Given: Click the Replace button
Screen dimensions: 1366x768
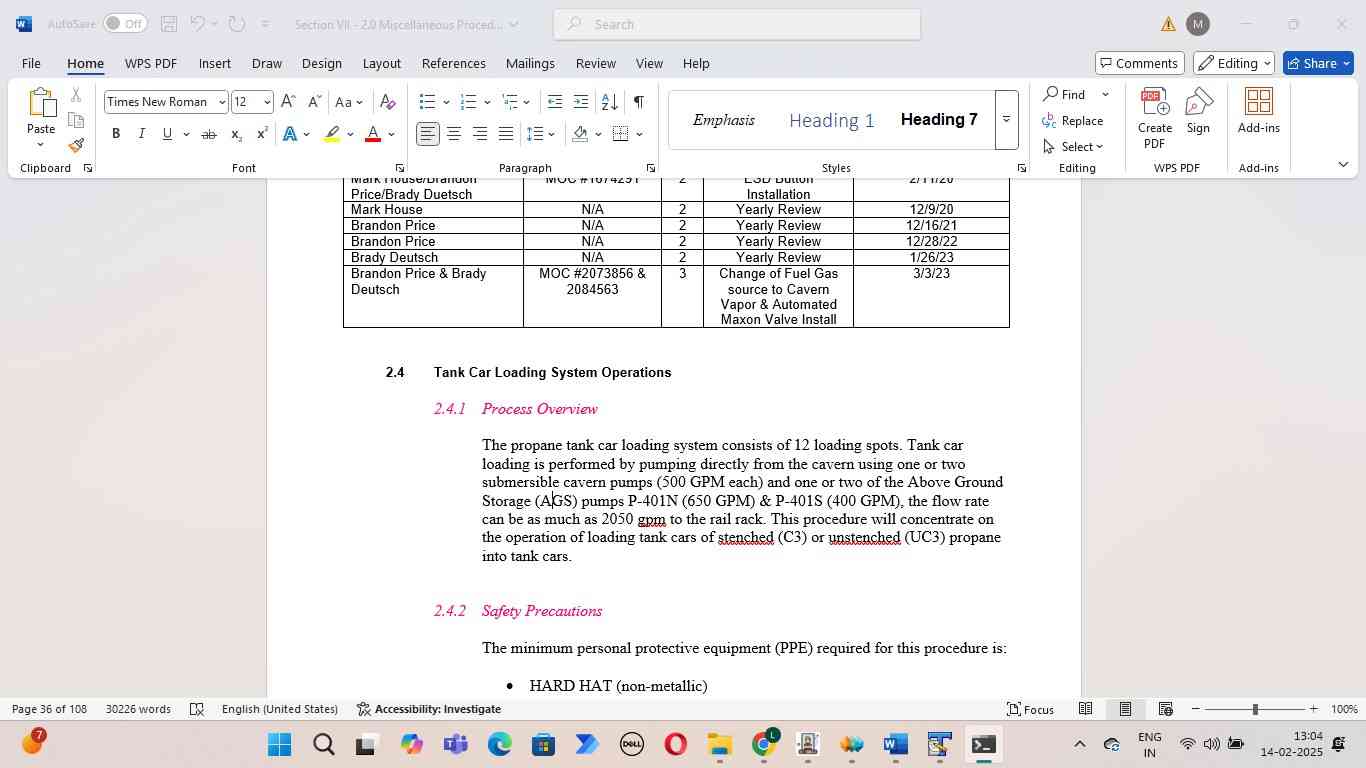Looking at the screenshot, I should 1073,120.
